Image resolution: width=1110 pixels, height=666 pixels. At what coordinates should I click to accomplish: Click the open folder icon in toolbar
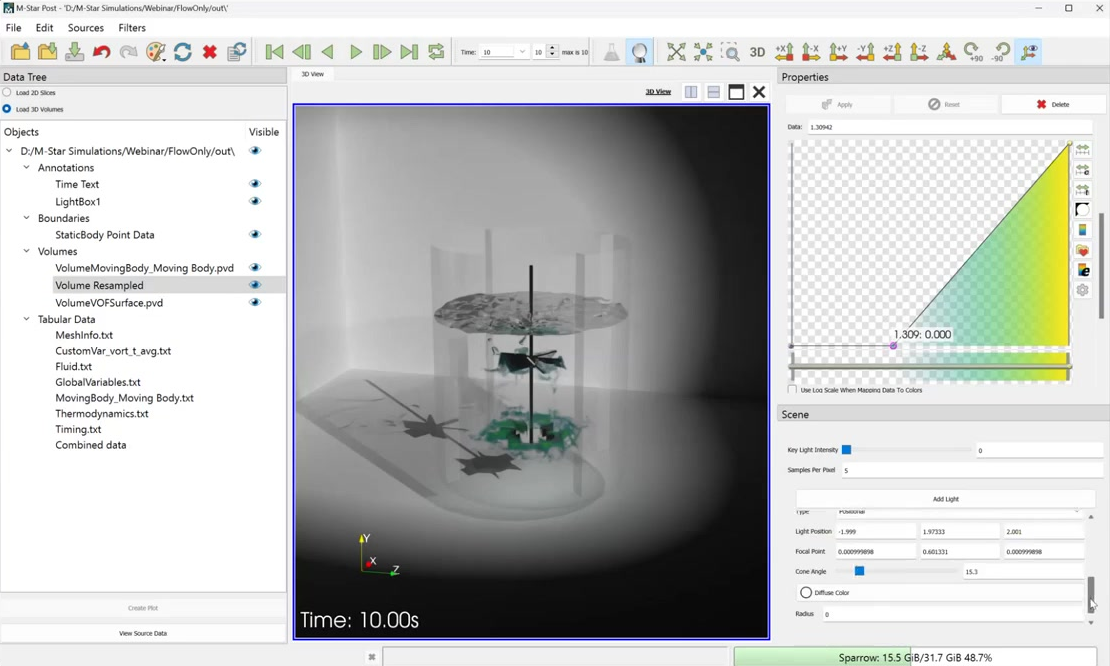click(21, 52)
